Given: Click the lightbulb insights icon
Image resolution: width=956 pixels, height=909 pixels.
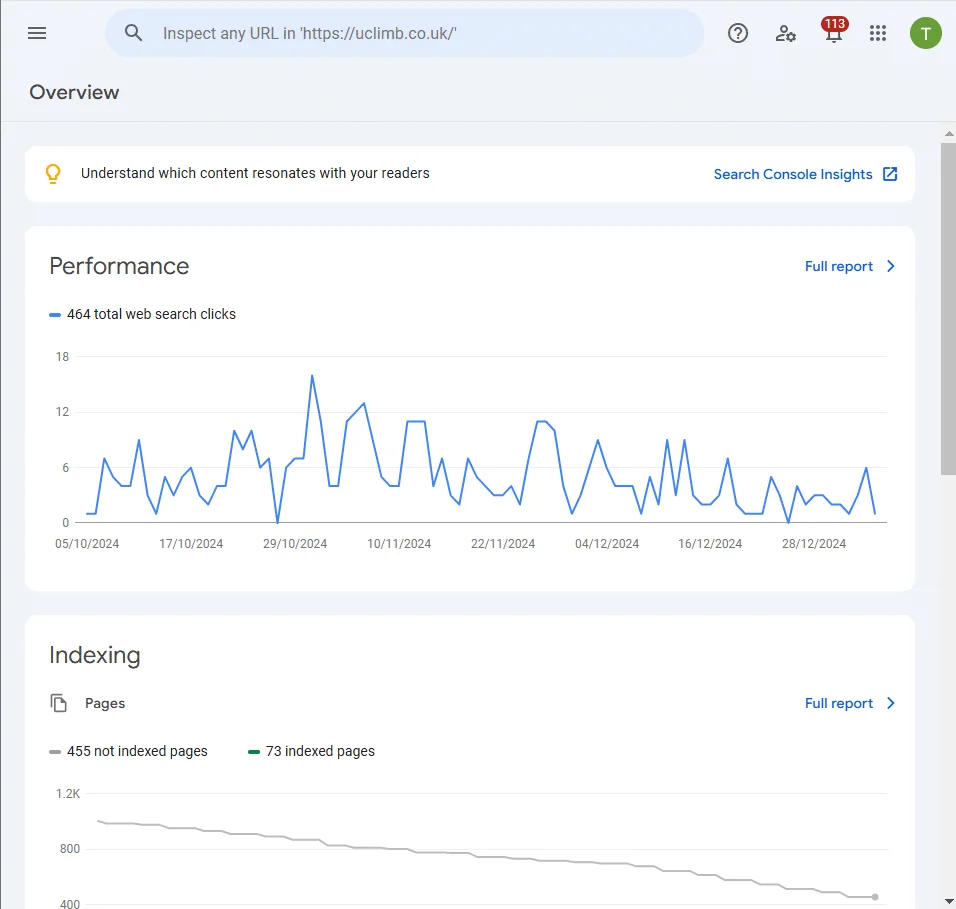Looking at the screenshot, I should click(53, 173).
